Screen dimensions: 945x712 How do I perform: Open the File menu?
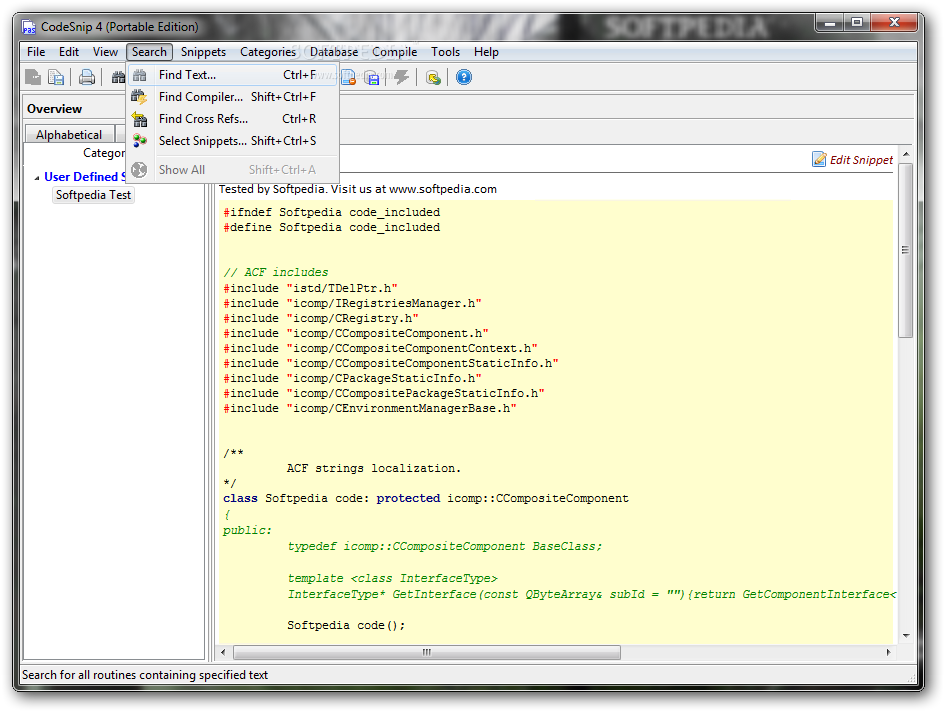(36, 52)
